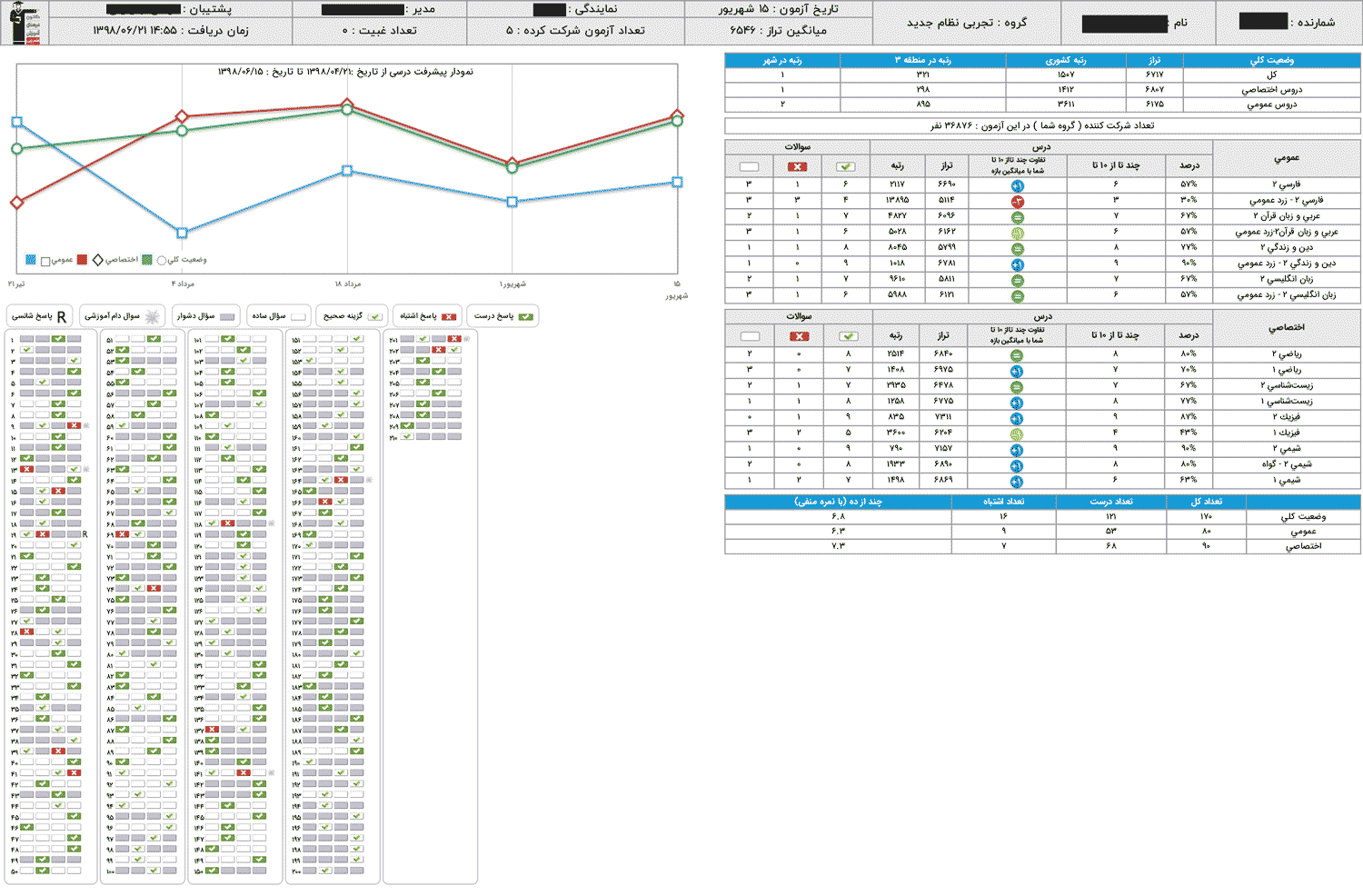Click the پاسخ درست legend button
Screen dimensions: 1363x896
click(x=504, y=316)
